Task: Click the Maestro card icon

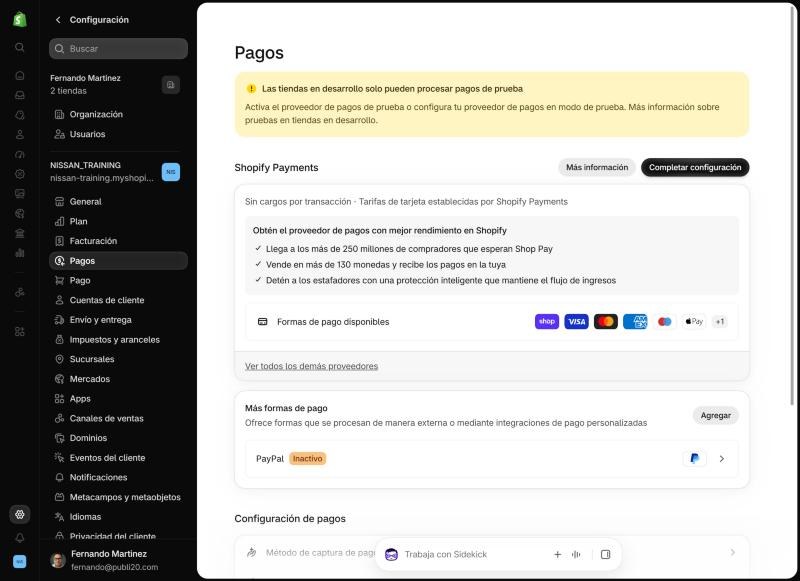Action: tap(664, 321)
